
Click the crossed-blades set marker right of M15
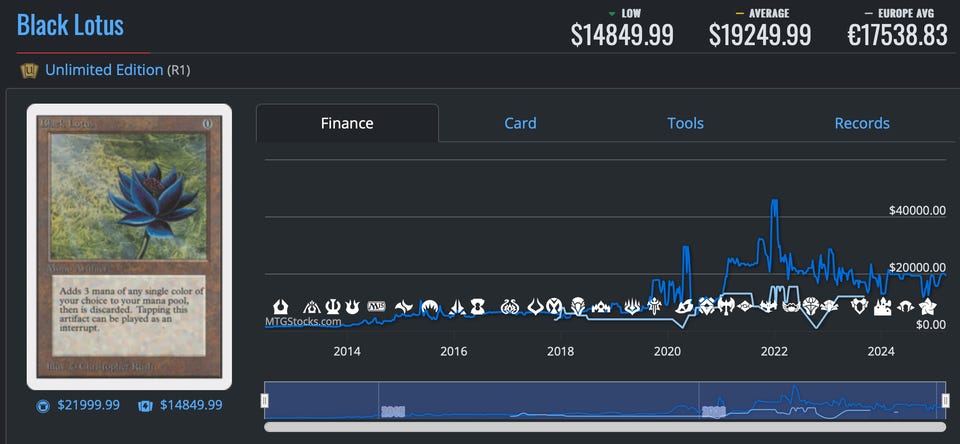click(403, 306)
